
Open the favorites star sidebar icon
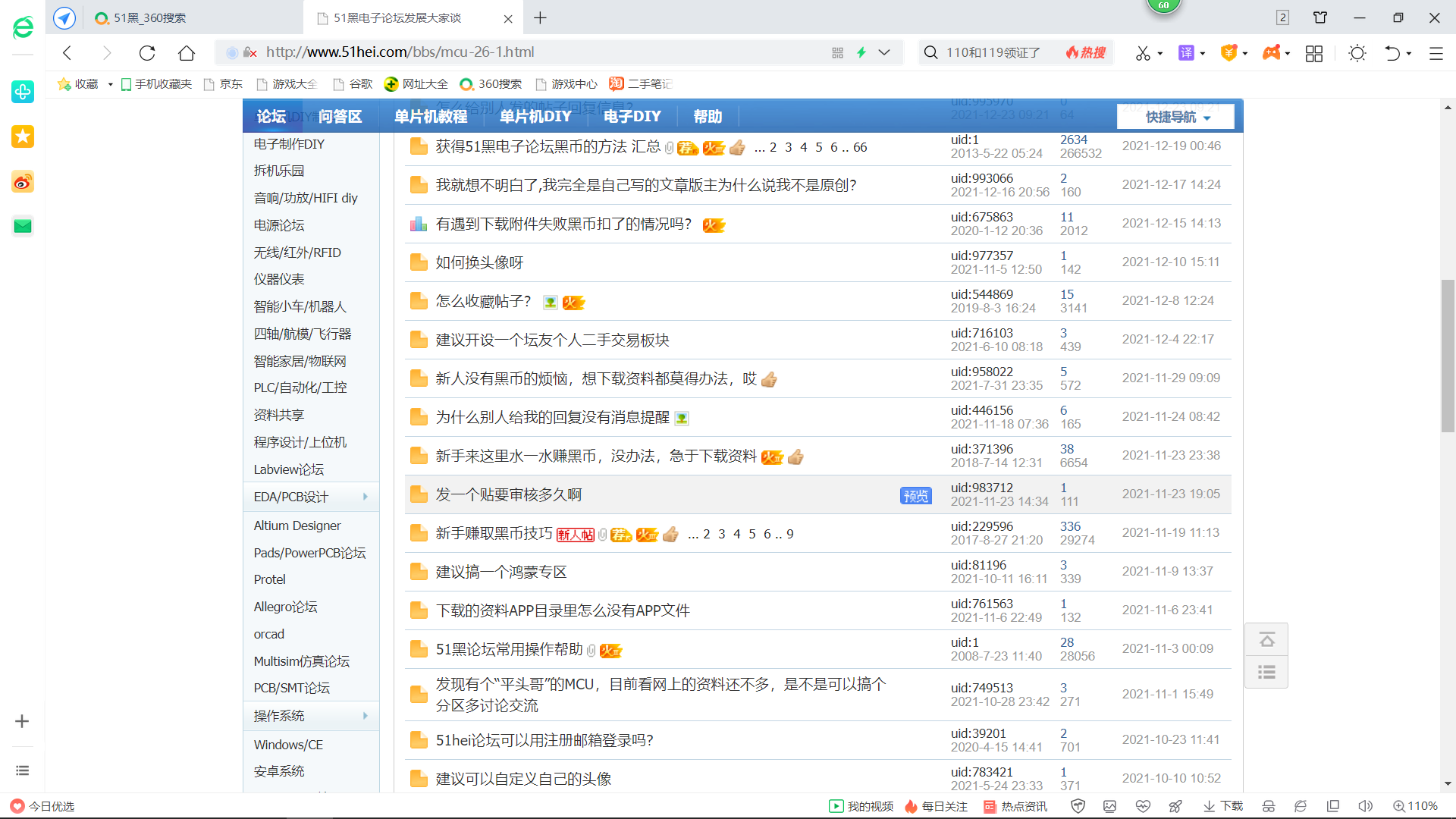point(23,136)
